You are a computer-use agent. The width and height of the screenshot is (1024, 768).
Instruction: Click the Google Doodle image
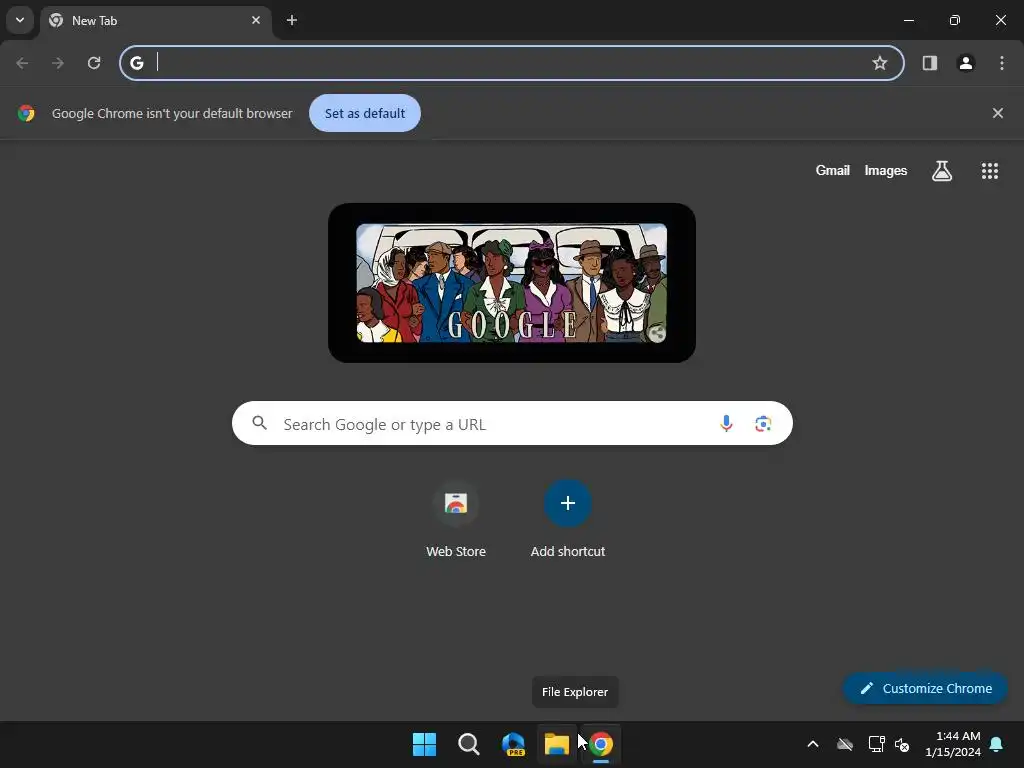[511, 283]
